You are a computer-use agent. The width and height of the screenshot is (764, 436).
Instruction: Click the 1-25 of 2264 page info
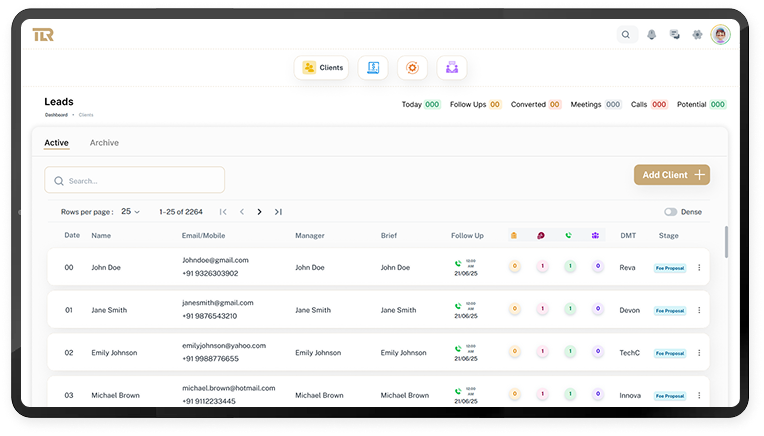181,212
